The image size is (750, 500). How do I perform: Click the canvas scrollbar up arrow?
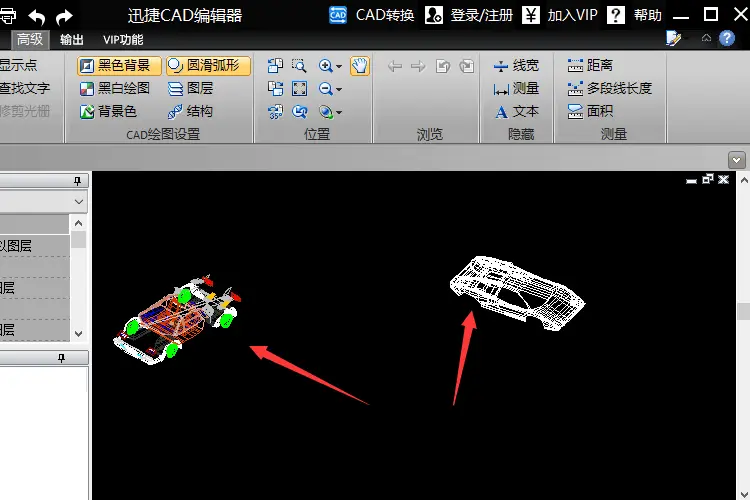point(744,180)
